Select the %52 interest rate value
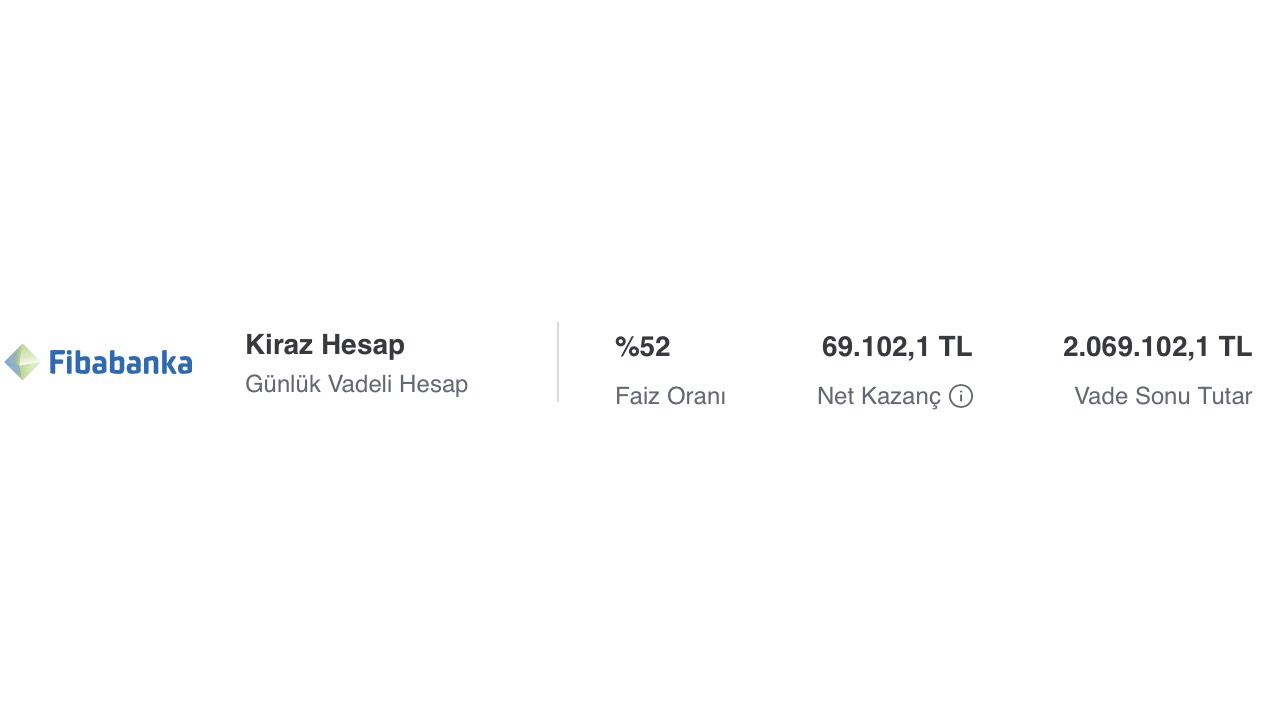This screenshot has height=720, width=1280. [x=643, y=347]
